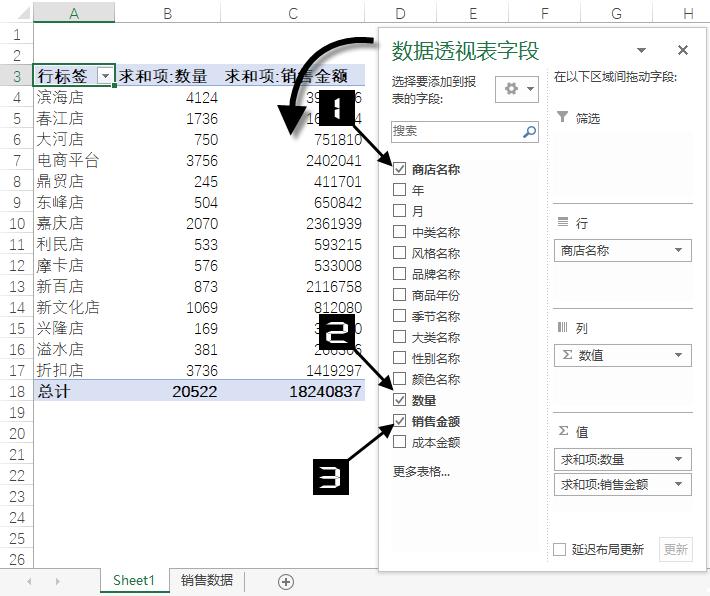Screen dimensions: 710x596
Task: Open the task pane options arrow
Action: pyautogui.click(x=641, y=50)
